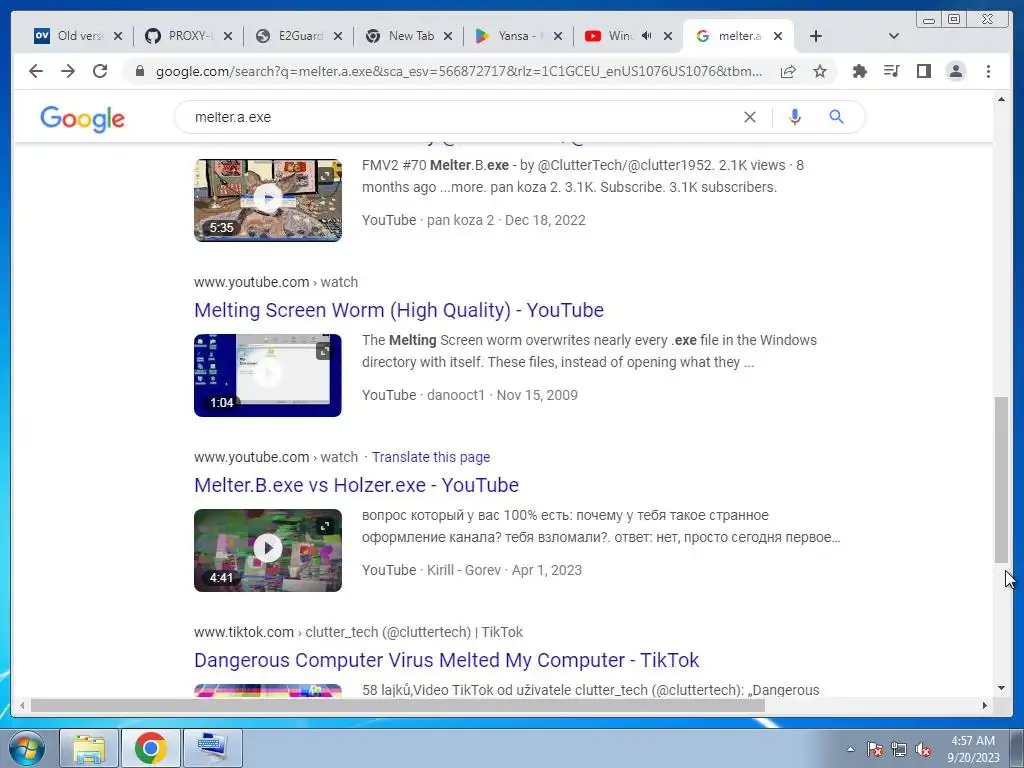Click the horizontal scrollbar thumb

(x=397, y=705)
